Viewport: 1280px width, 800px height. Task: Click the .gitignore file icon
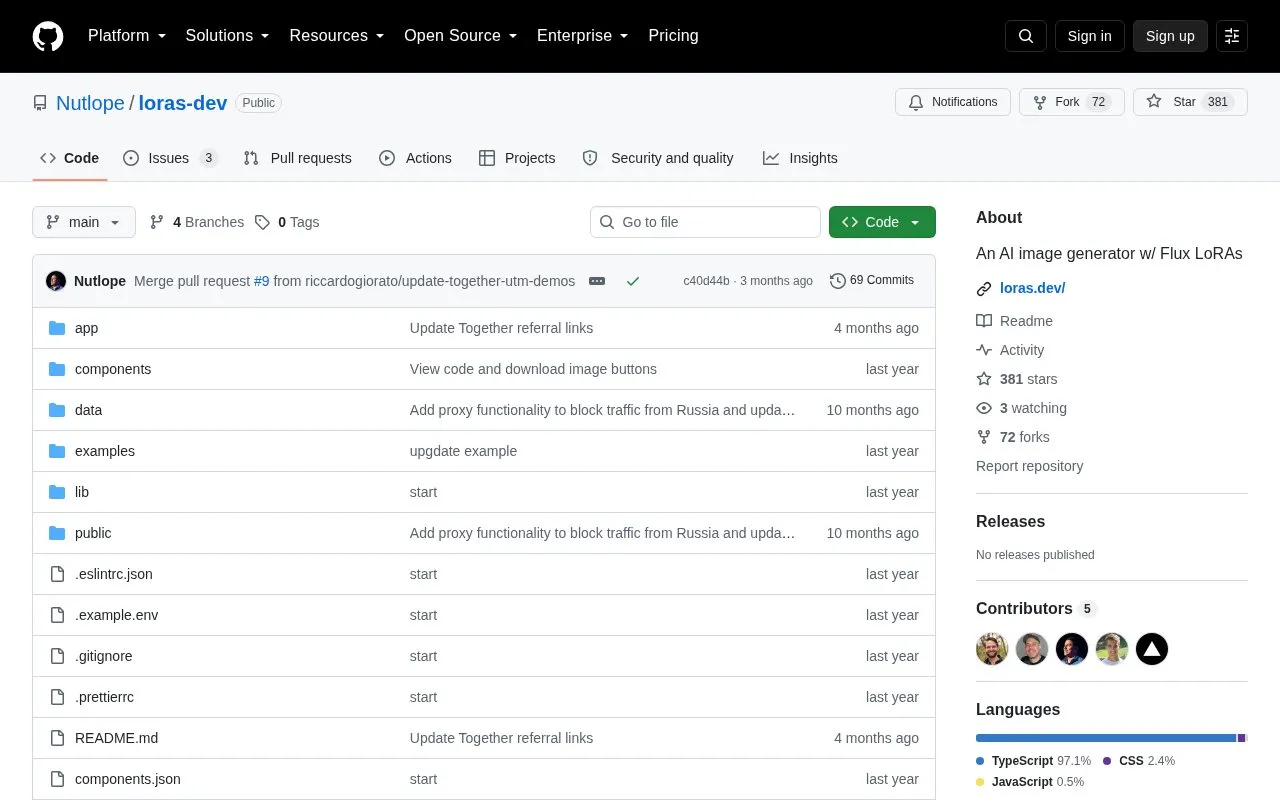[x=57, y=656]
